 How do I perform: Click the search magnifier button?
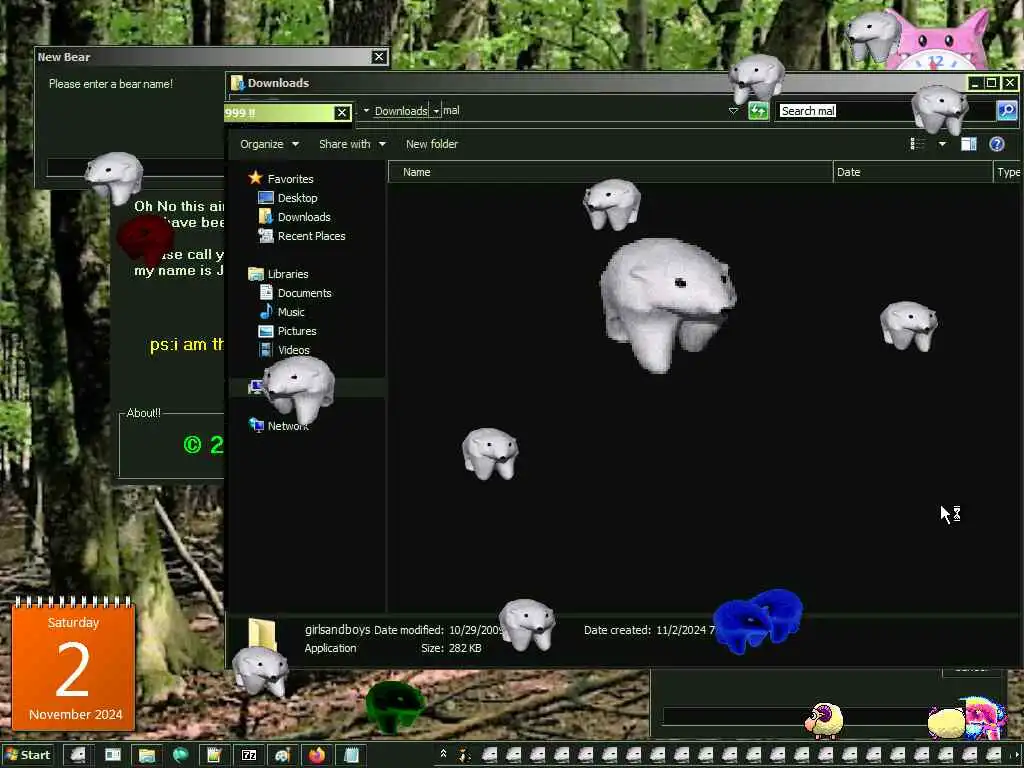tap(1006, 110)
